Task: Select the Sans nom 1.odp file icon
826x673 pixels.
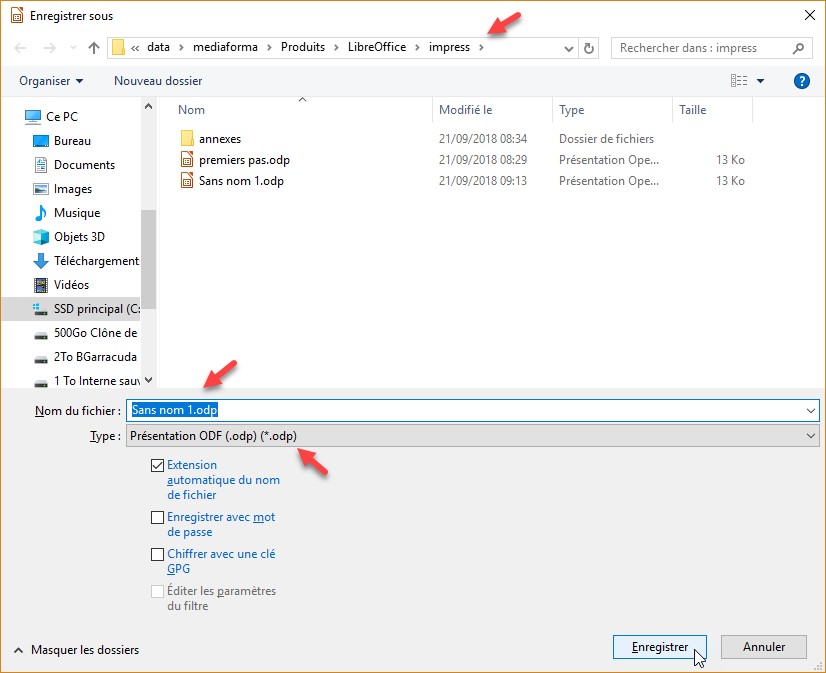Action: 187,181
